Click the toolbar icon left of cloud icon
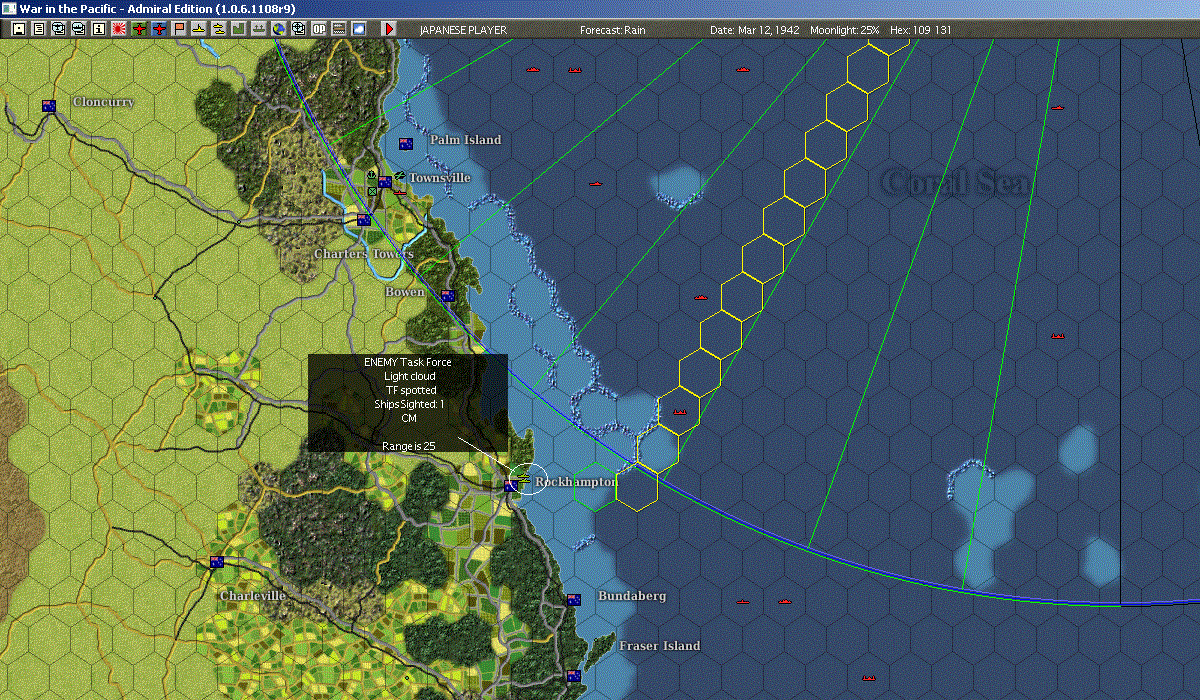Viewport: 1200px width, 700px height. 338,29
